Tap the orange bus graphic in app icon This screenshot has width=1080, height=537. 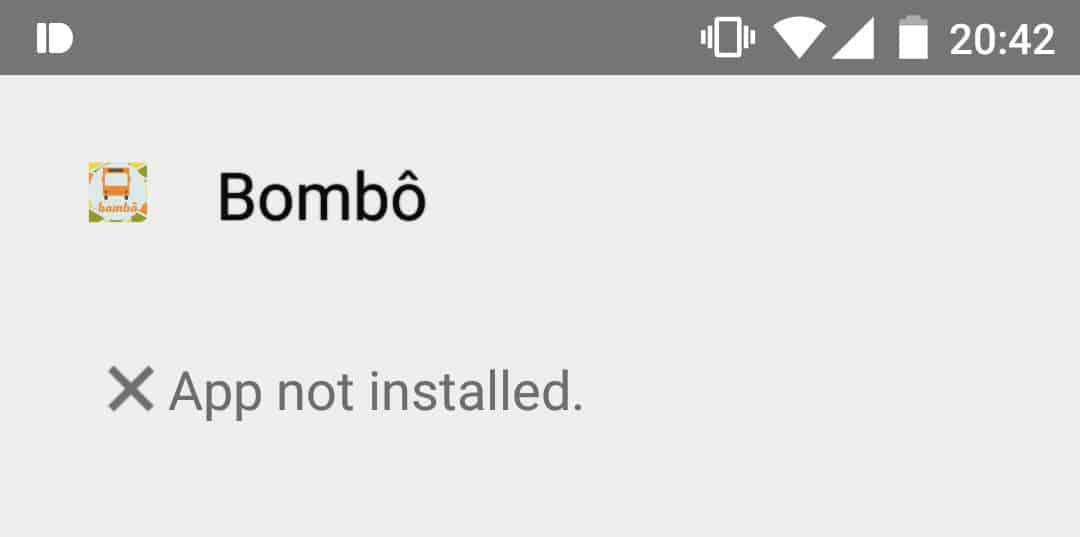click(116, 183)
